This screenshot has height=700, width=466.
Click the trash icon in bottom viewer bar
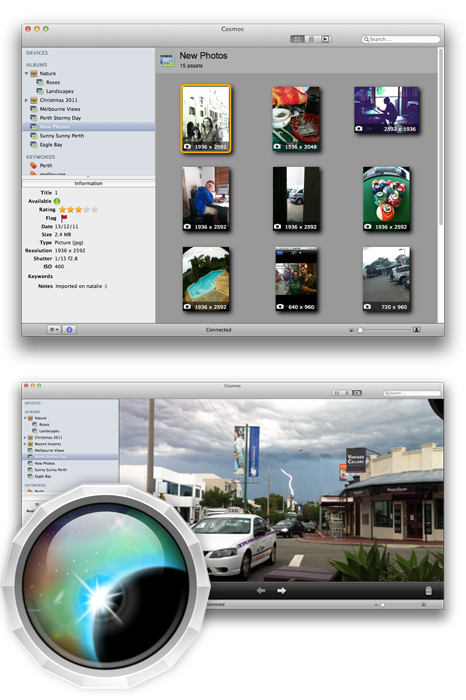429,591
